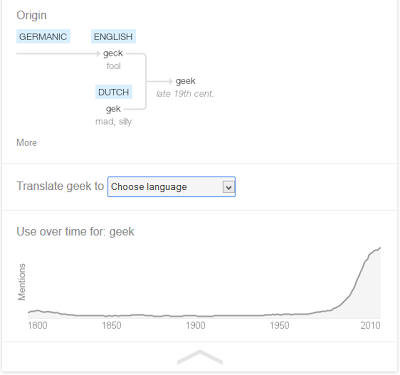This screenshot has height=375, width=400.
Task: Click the 1900 label on chart axis
Action: (195, 325)
